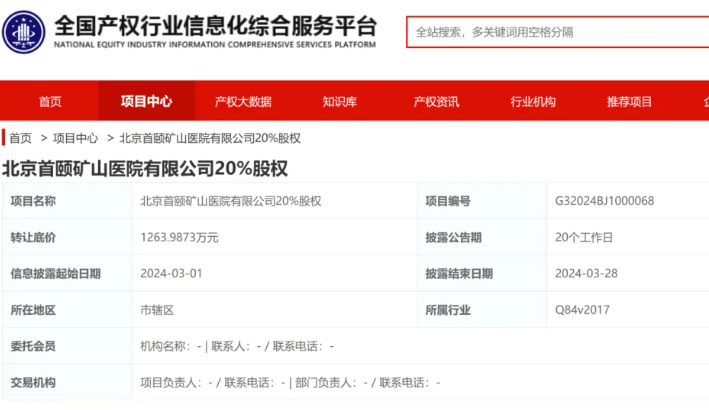The image size is (709, 410).
Task: Click the last breadcrumb for the 20%股权 project
Action: (209, 138)
